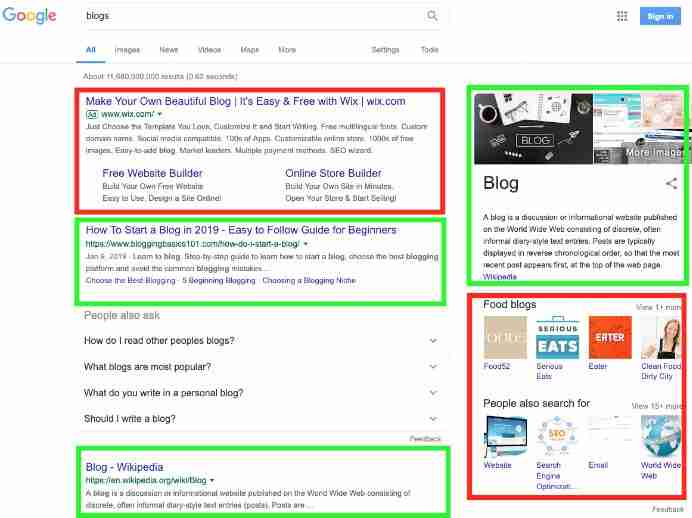692x518 pixels.
Task: Click the World Wide Web globe thumbnail
Action: pyautogui.click(x=661, y=436)
